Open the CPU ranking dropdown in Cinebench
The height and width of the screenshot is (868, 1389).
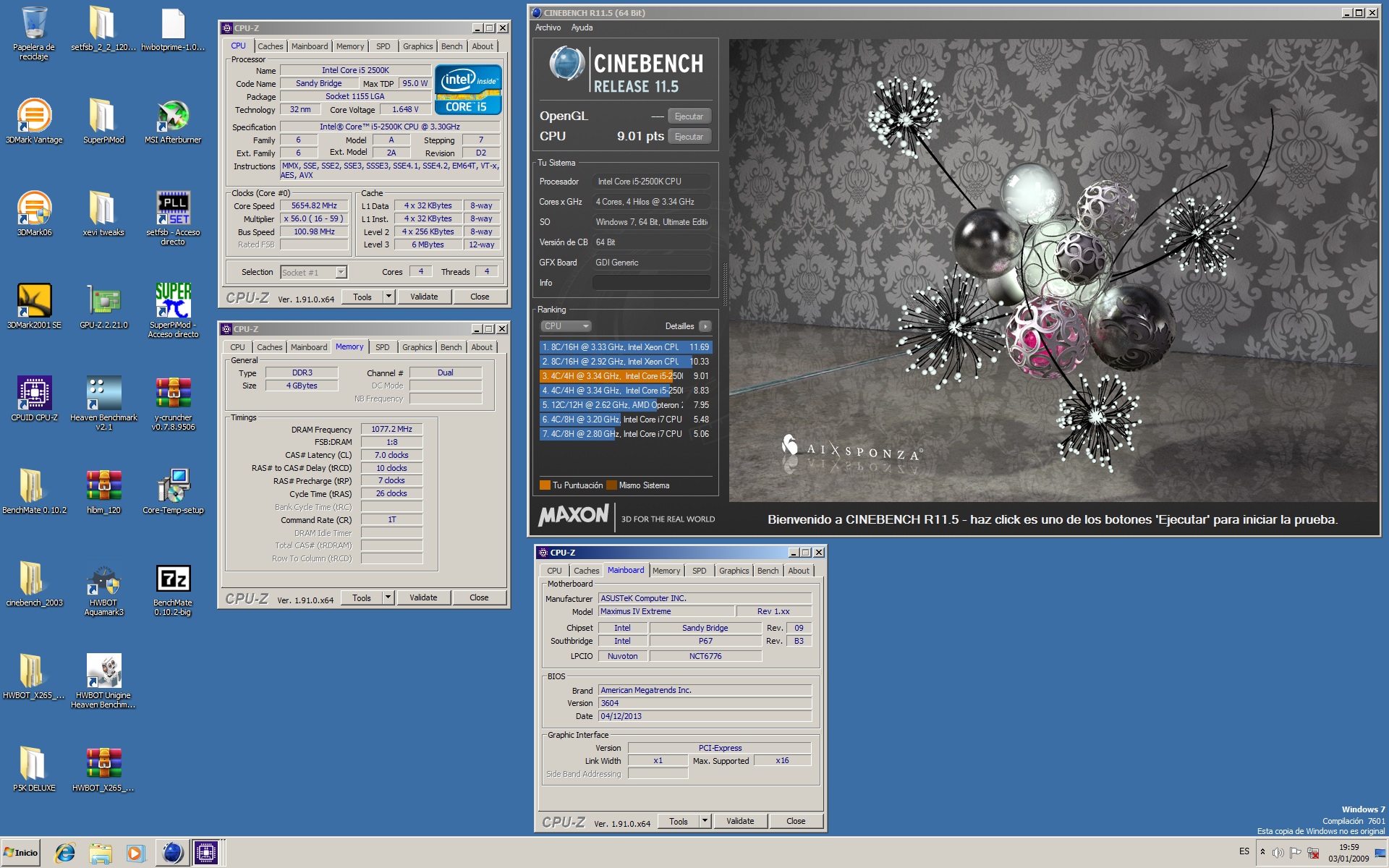(x=566, y=326)
